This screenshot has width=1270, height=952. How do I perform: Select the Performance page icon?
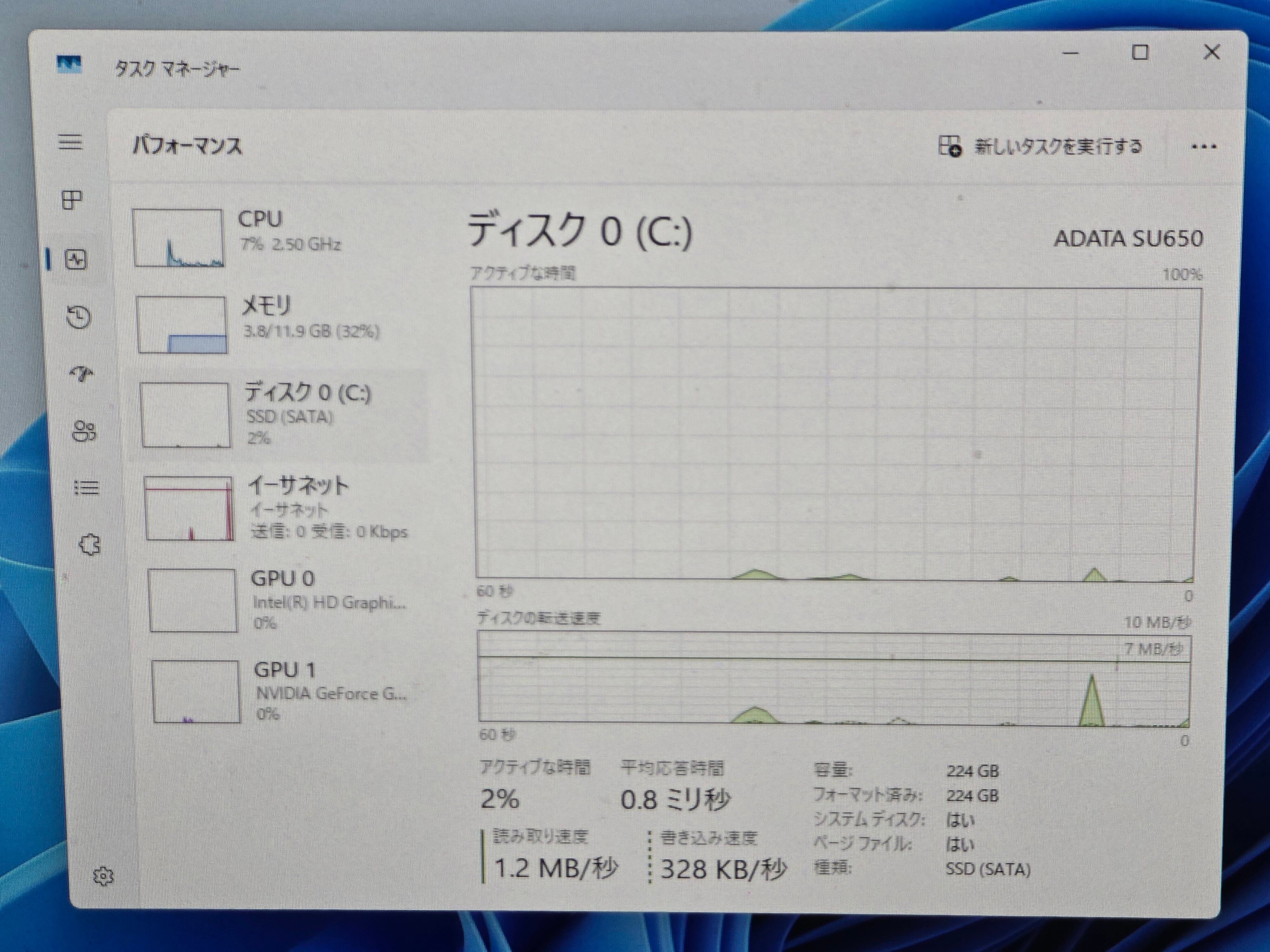(76, 260)
